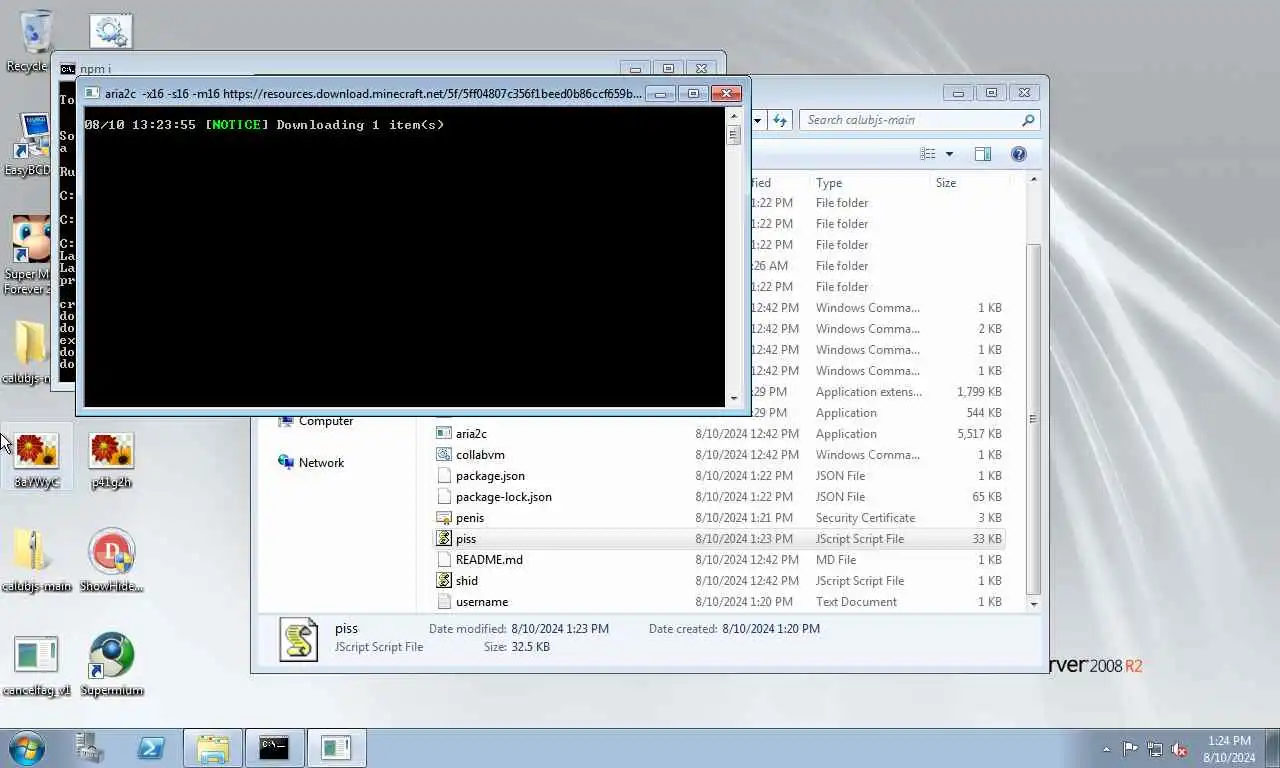
Task: Toggle the preview pane in Explorer
Action: tap(983, 154)
